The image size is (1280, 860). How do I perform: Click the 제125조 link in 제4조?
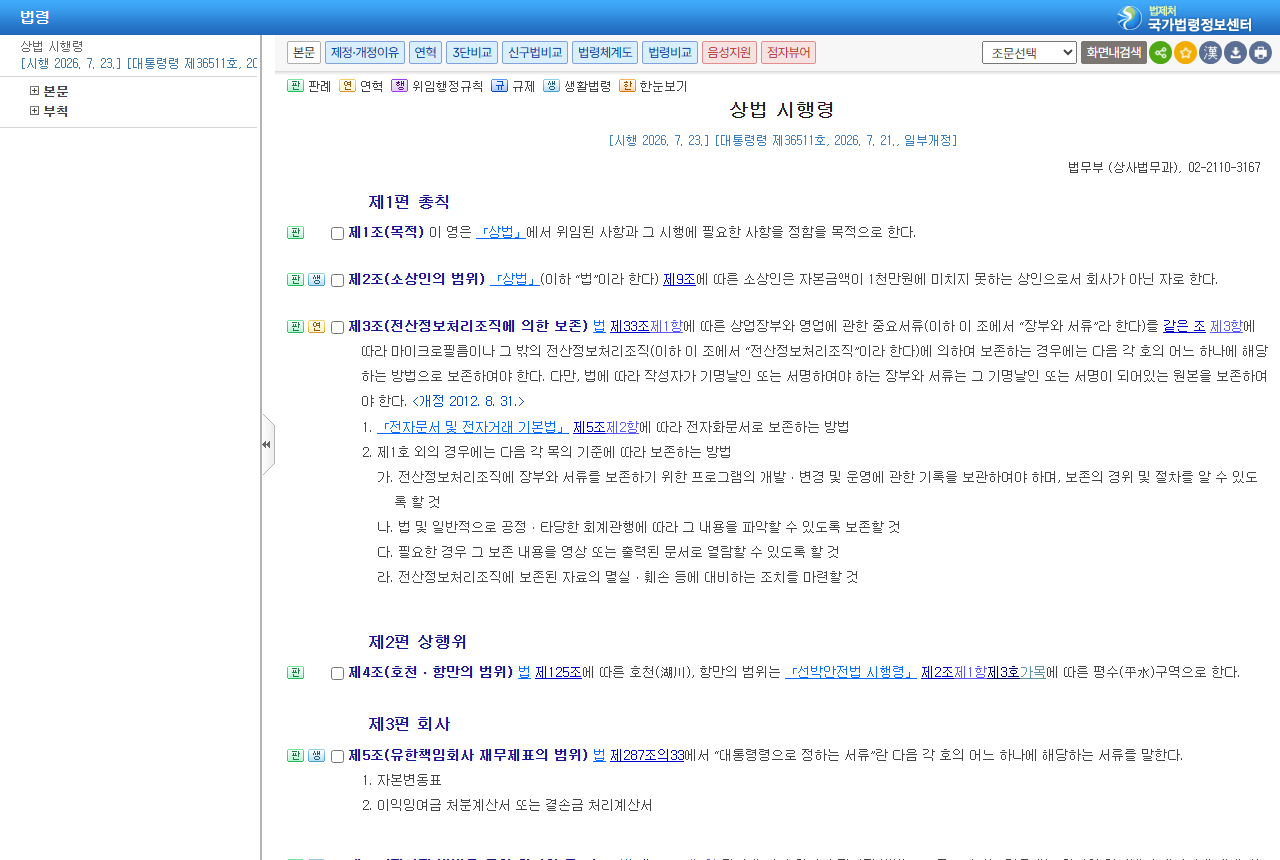pos(558,673)
